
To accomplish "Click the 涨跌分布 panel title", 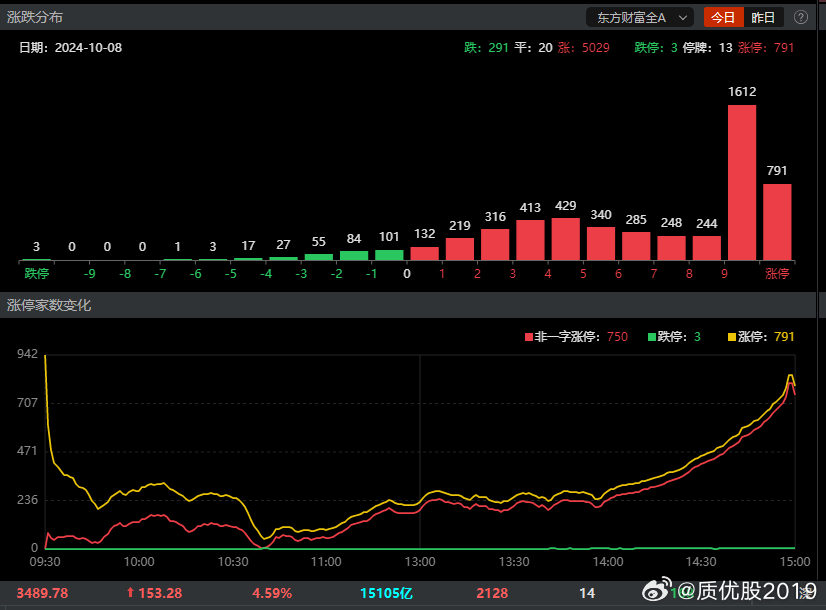I will (x=35, y=17).
